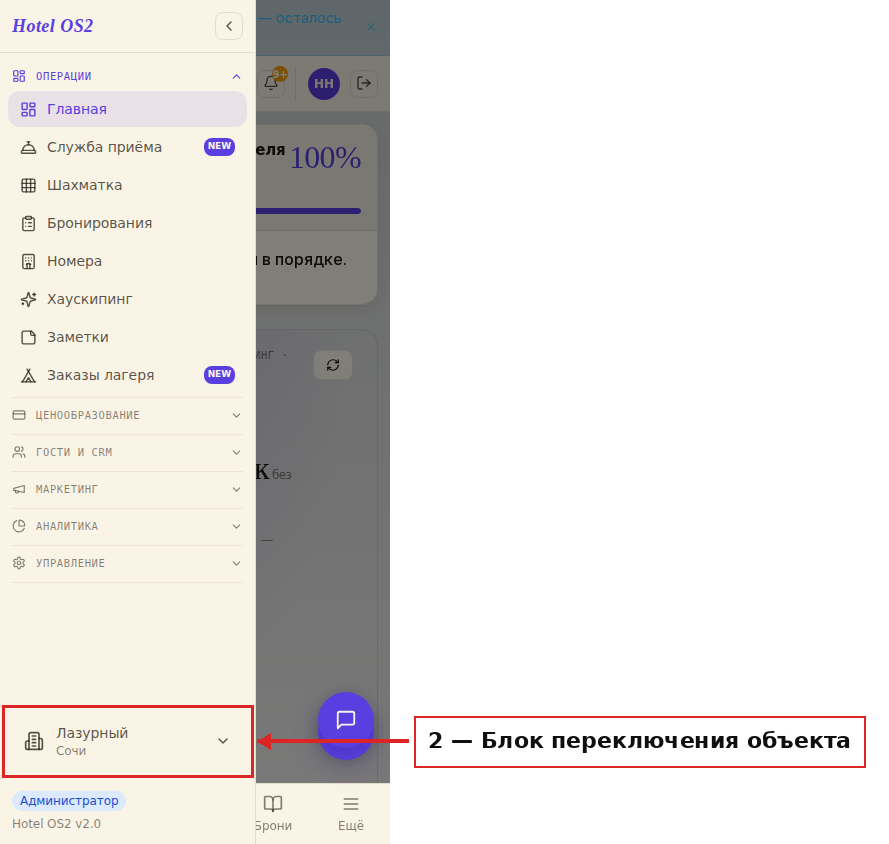Open Заказы лагеря page

[x=127, y=375]
